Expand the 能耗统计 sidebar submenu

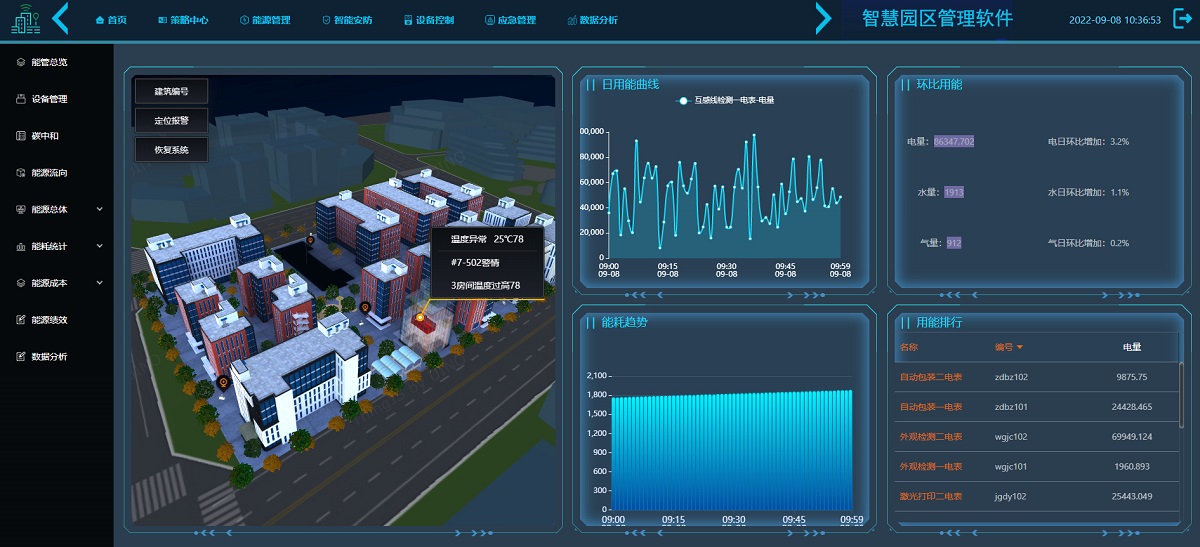tap(99, 247)
